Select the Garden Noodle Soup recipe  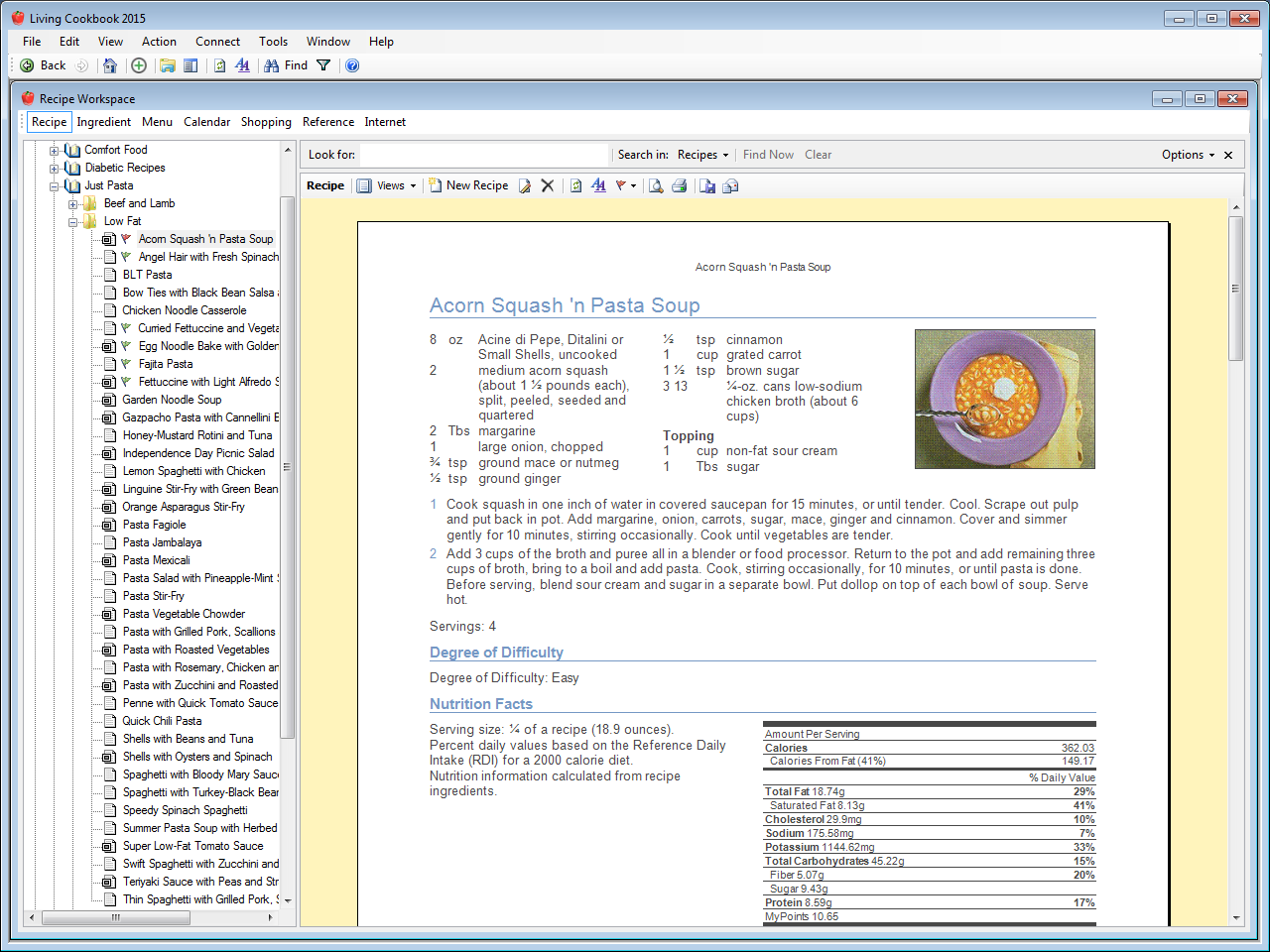pos(172,400)
